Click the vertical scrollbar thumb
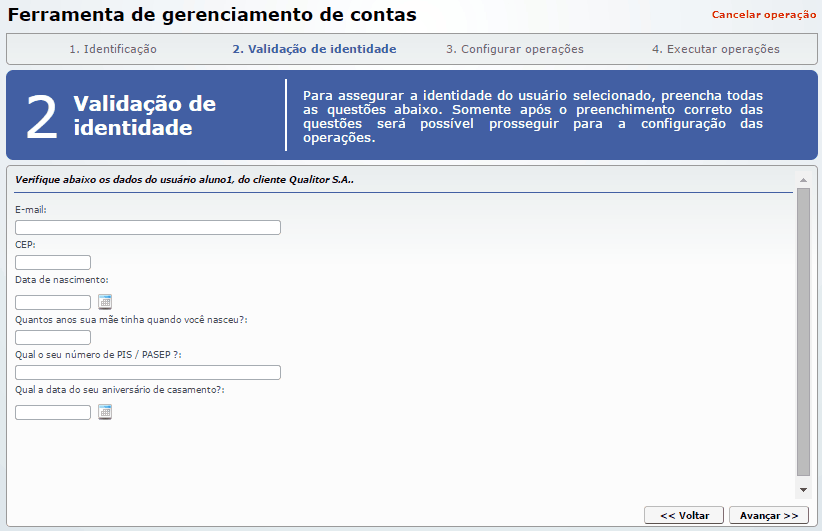The height and width of the screenshot is (531, 822). coord(803,330)
